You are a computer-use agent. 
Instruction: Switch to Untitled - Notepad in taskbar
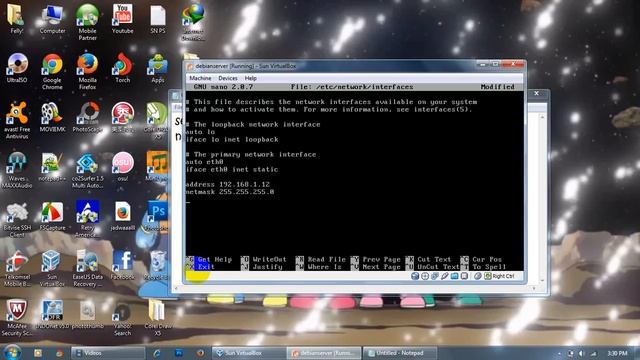click(400, 353)
